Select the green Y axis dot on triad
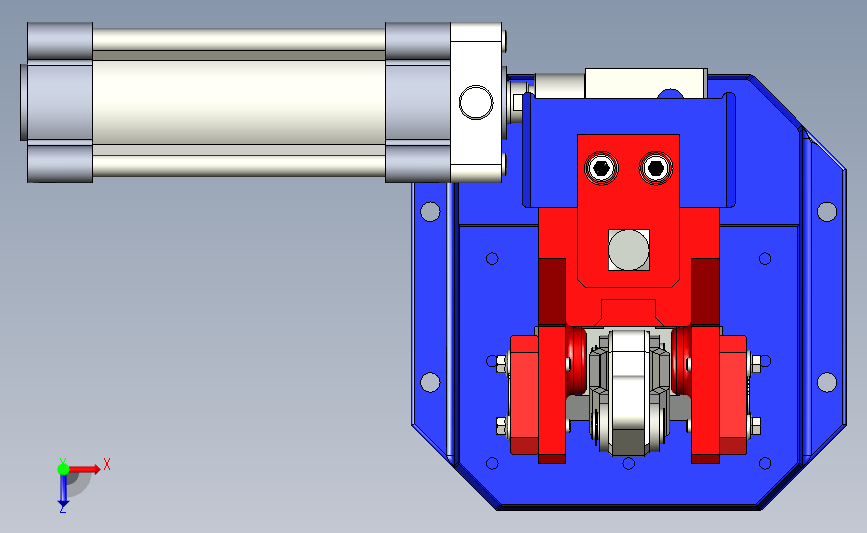Screen dimensions: 867x533 [x=63, y=469]
